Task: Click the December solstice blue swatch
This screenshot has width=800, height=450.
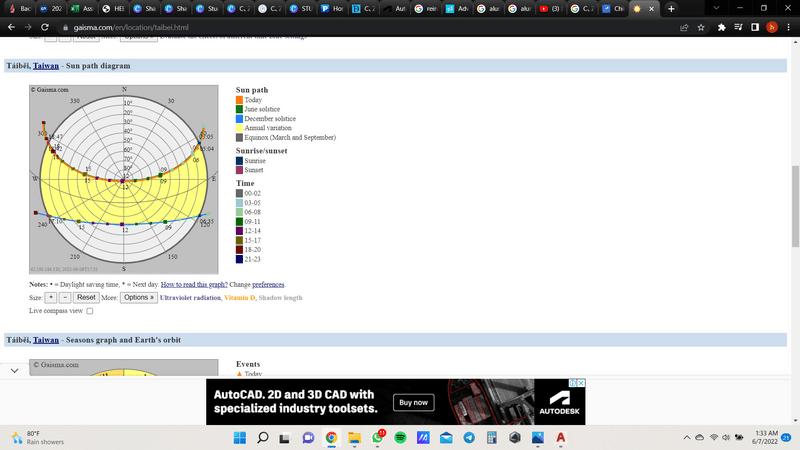Action: click(x=239, y=119)
